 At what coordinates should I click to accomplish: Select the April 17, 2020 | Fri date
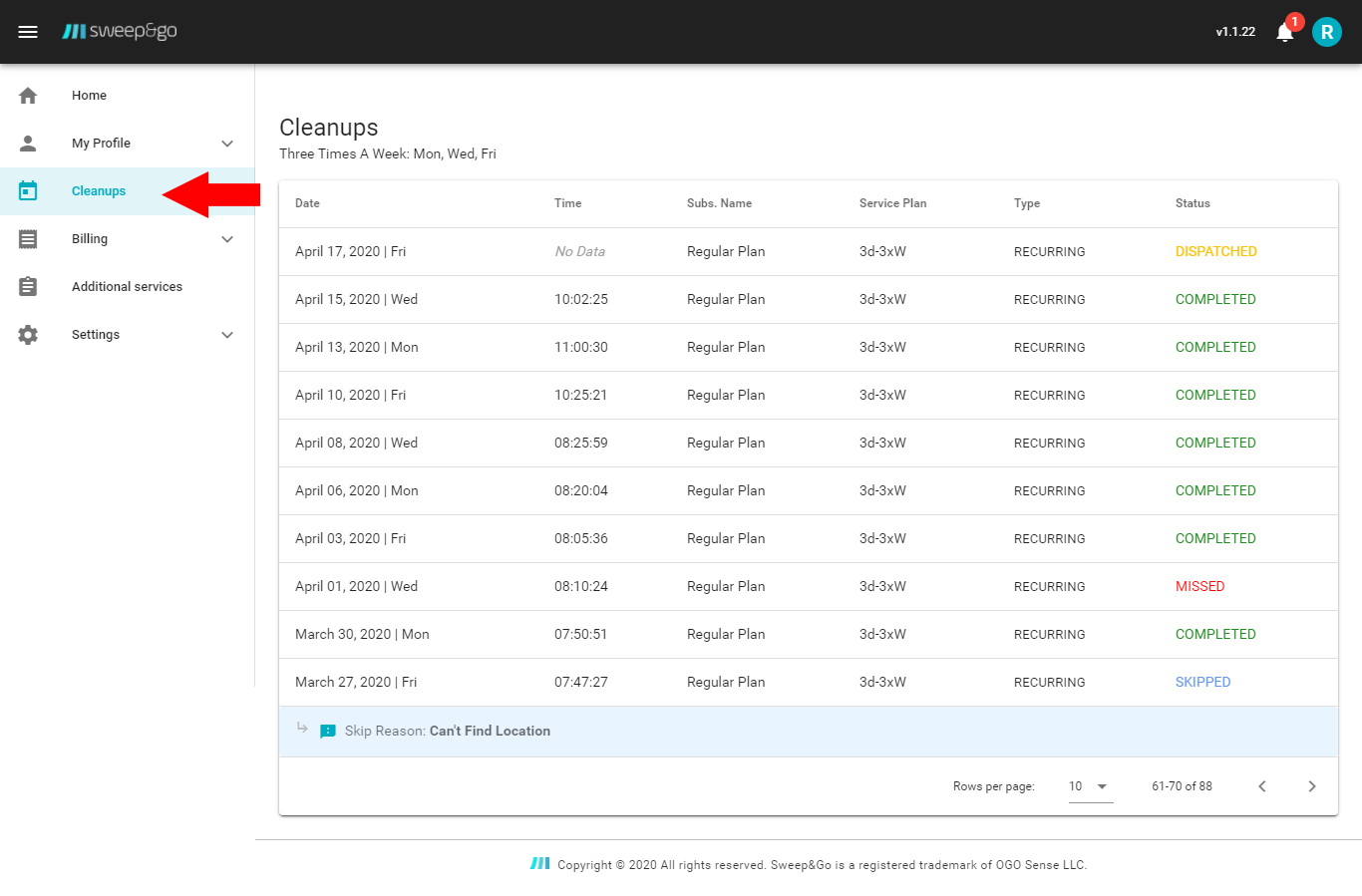(x=350, y=251)
